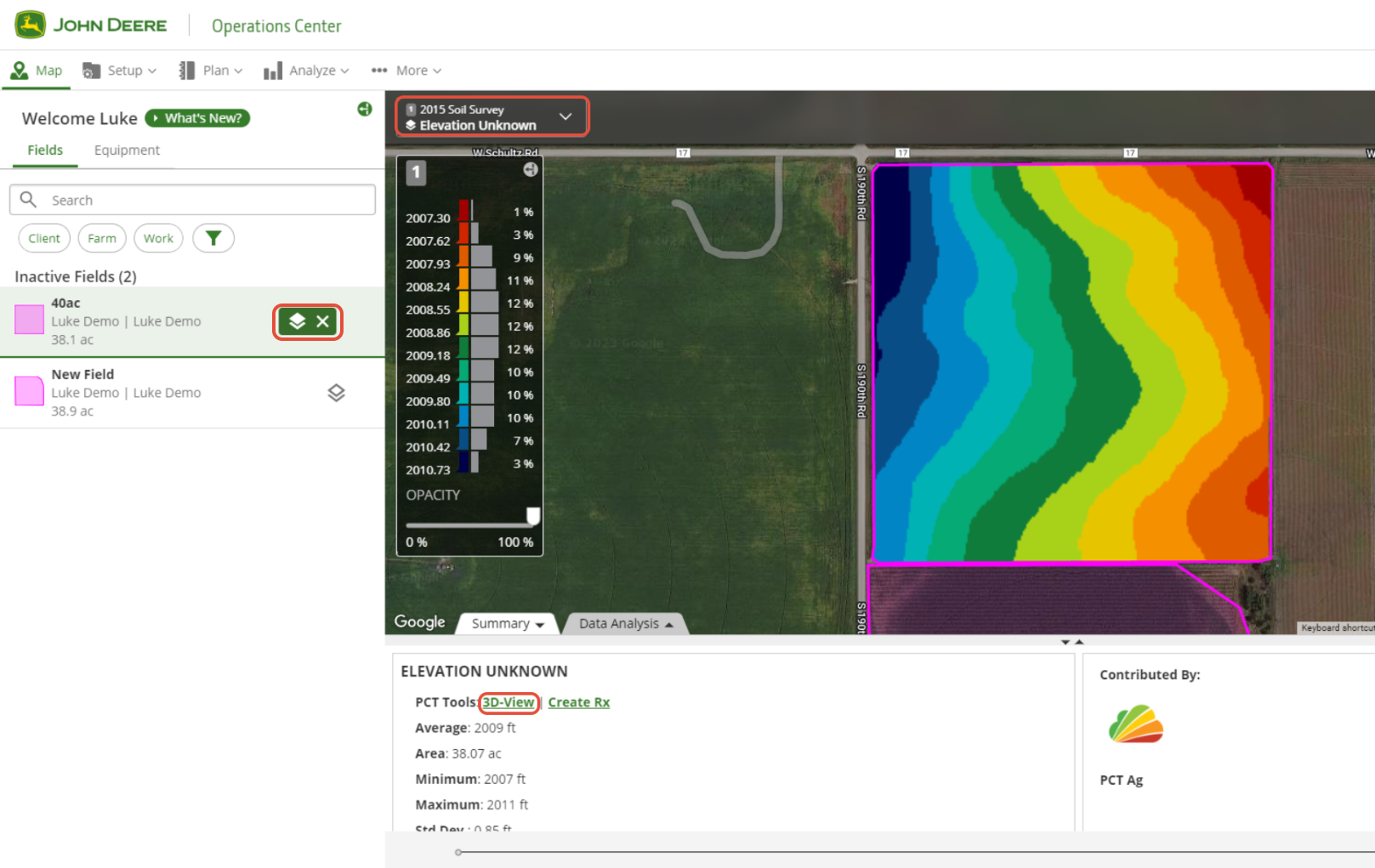Open the funnel filter options

pyautogui.click(x=213, y=239)
